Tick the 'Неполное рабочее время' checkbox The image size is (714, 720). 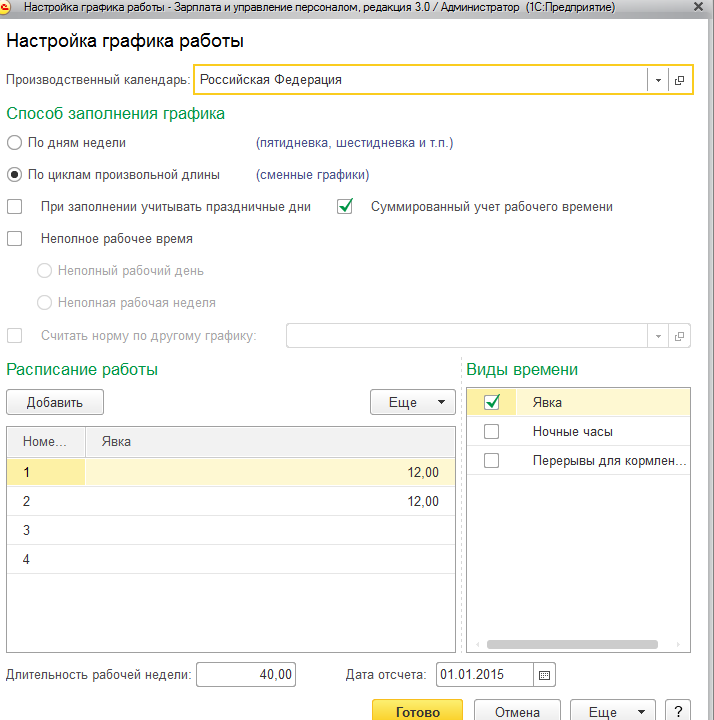[x=14, y=239]
